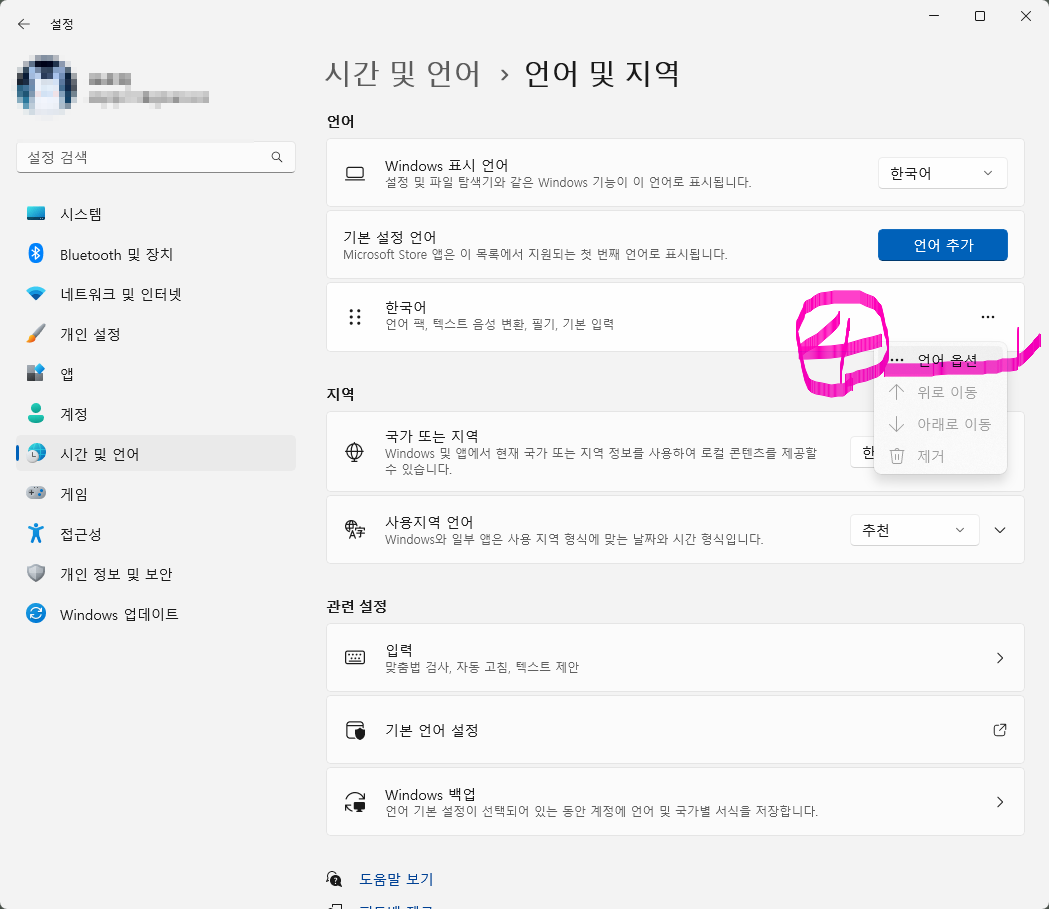
Task: Click the time and language globe-clock icon
Action: click(36, 453)
